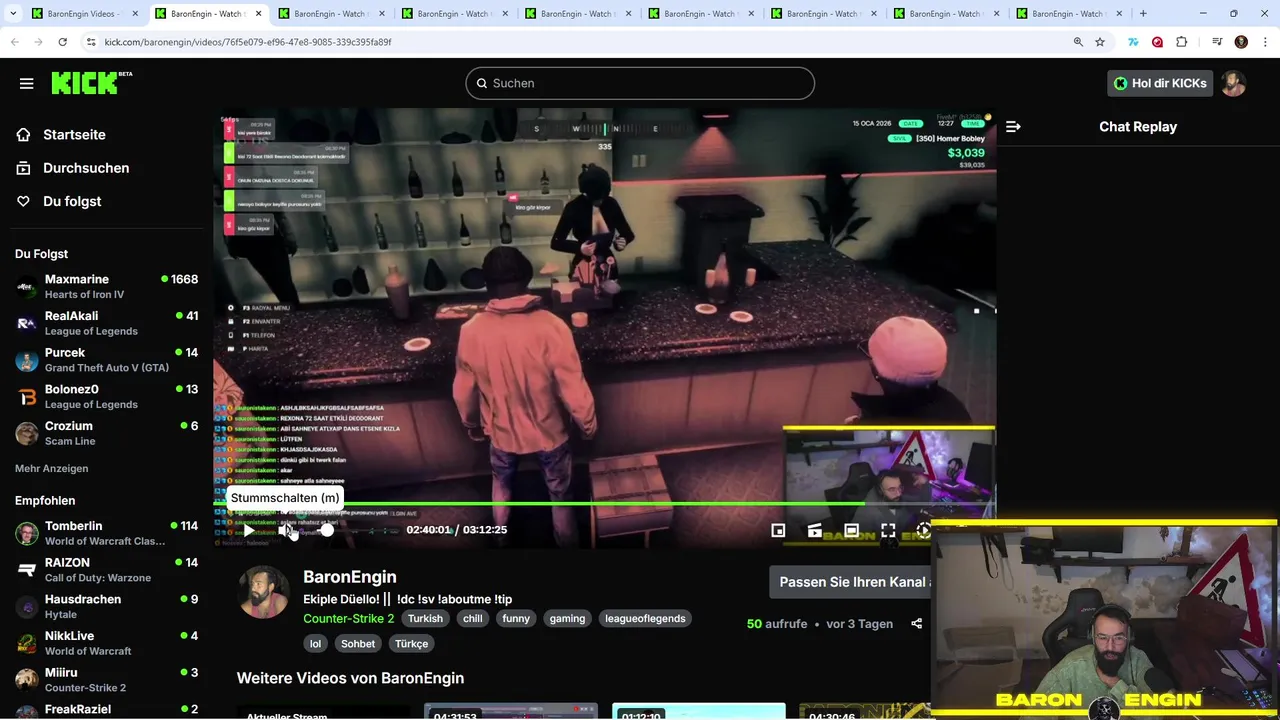Go to Startseite in the sidebar
This screenshot has height=720, width=1280.
74,135
